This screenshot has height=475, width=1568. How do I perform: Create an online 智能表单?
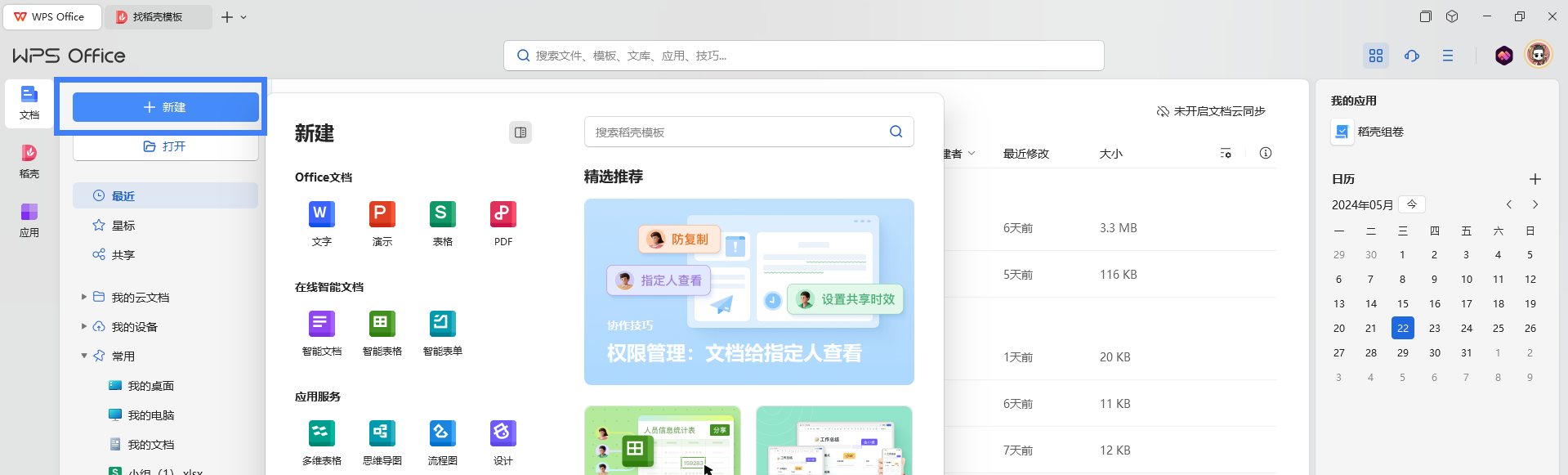443,333
